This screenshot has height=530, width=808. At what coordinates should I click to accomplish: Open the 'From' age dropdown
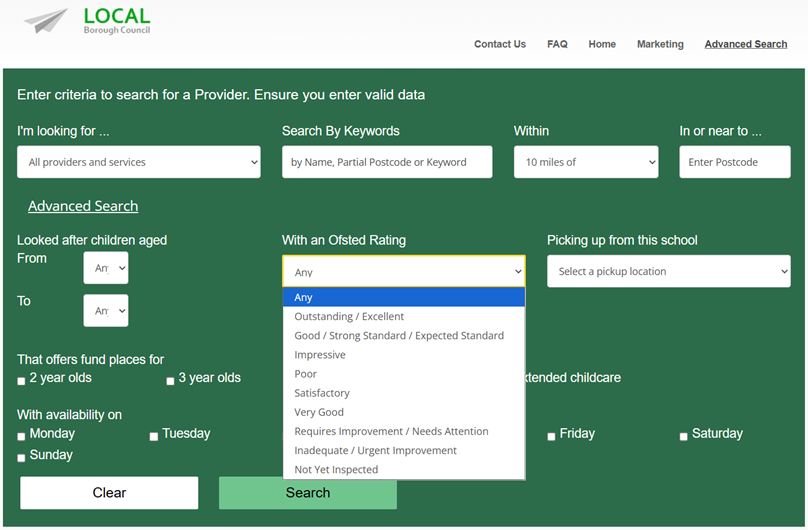point(105,268)
